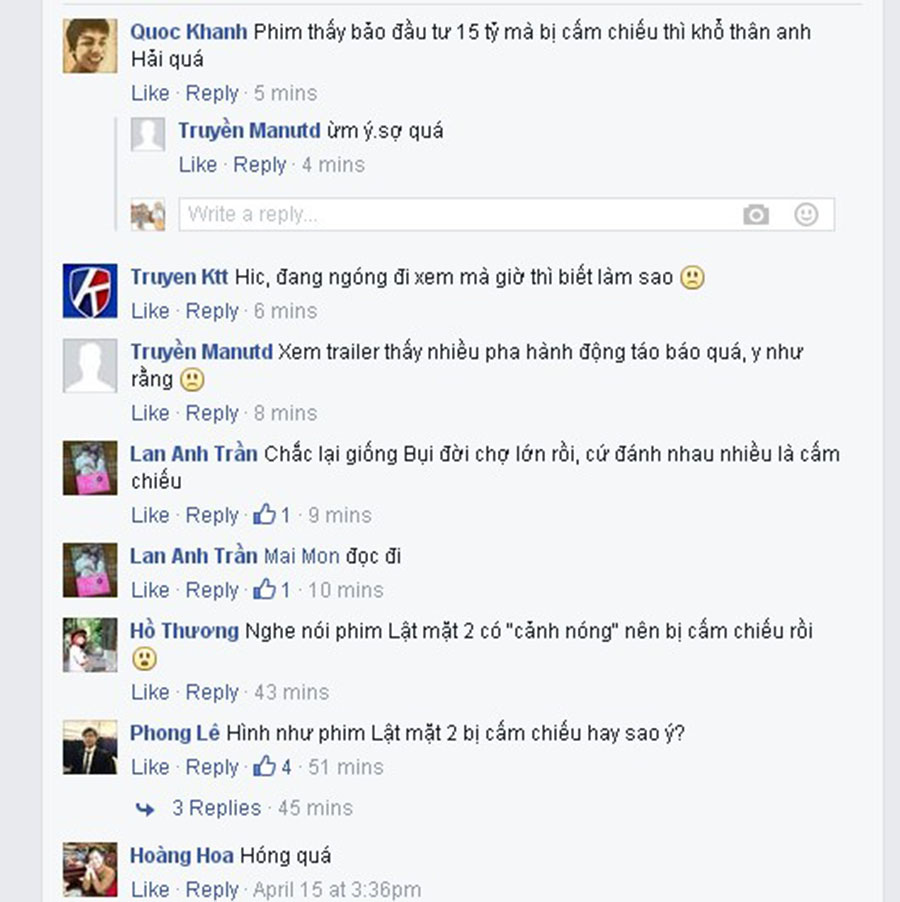Expand the 3 Replies thread
The image size is (900, 902).
pyautogui.click(x=216, y=808)
